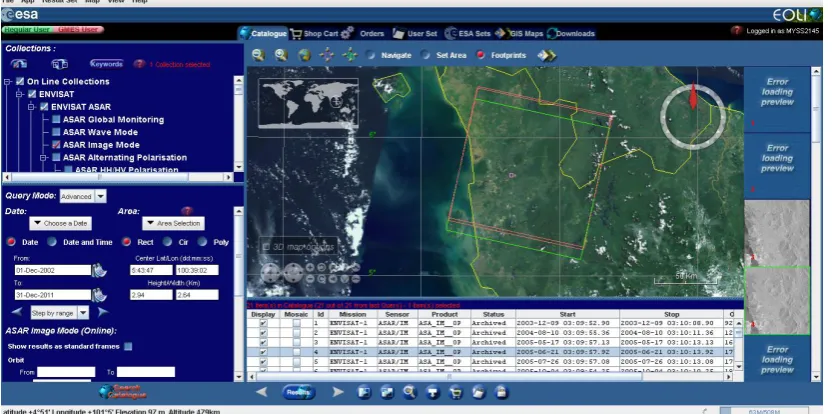Toggle On Line Collections checkbox

click(x=20, y=81)
